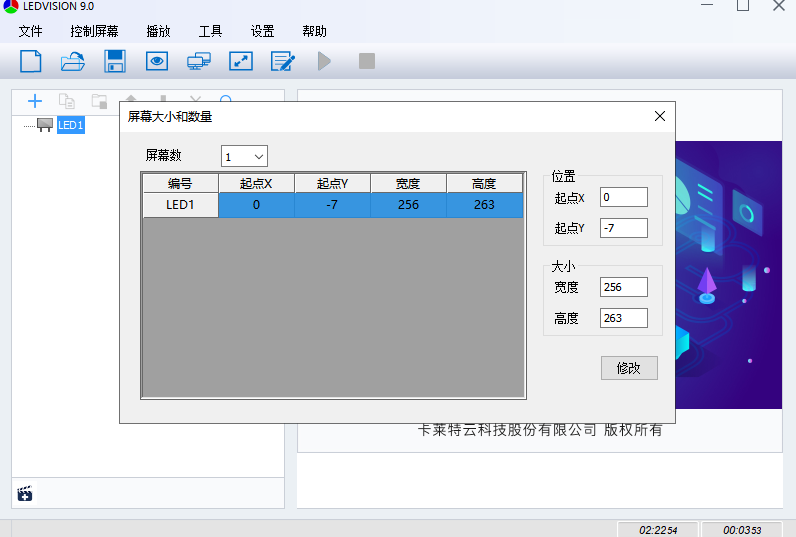Click the blue plus add icon
Viewport: 796px width, 537px height.
(x=35, y=101)
